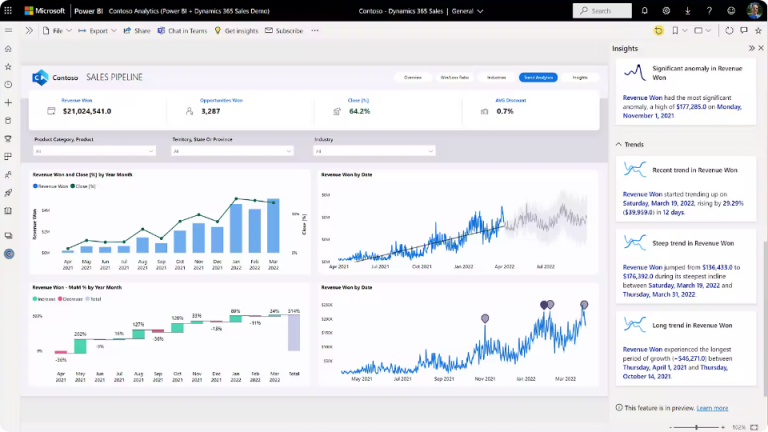Collapse the Trends section

[x=619, y=144]
